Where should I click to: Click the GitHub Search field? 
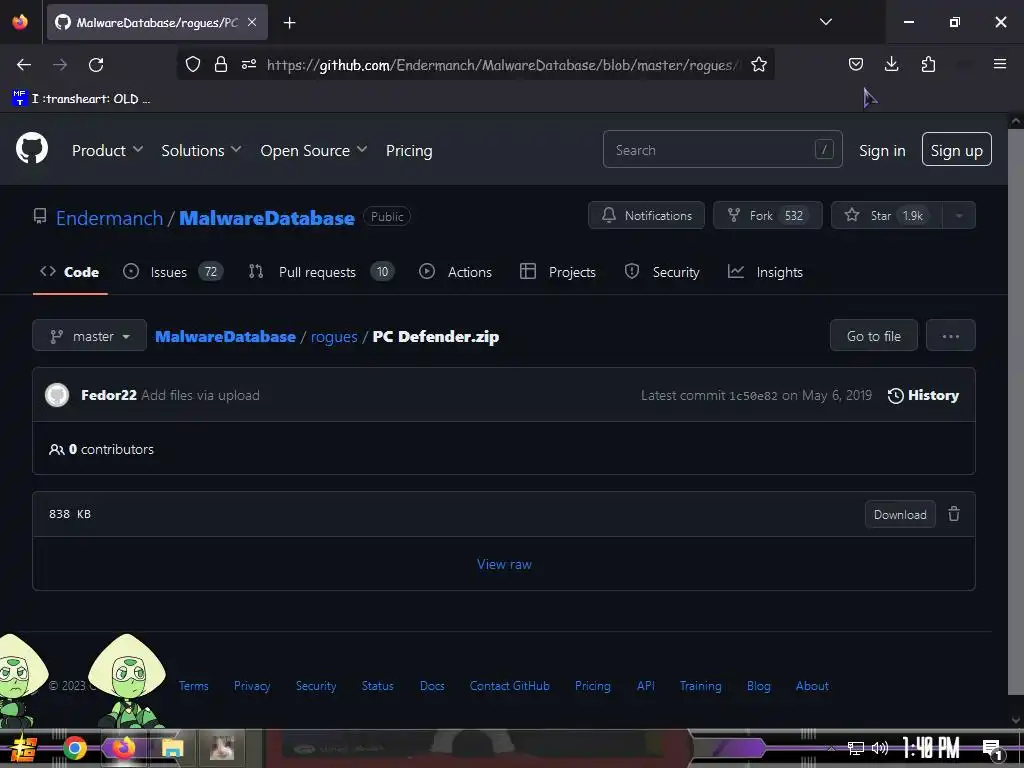tap(722, 150)
